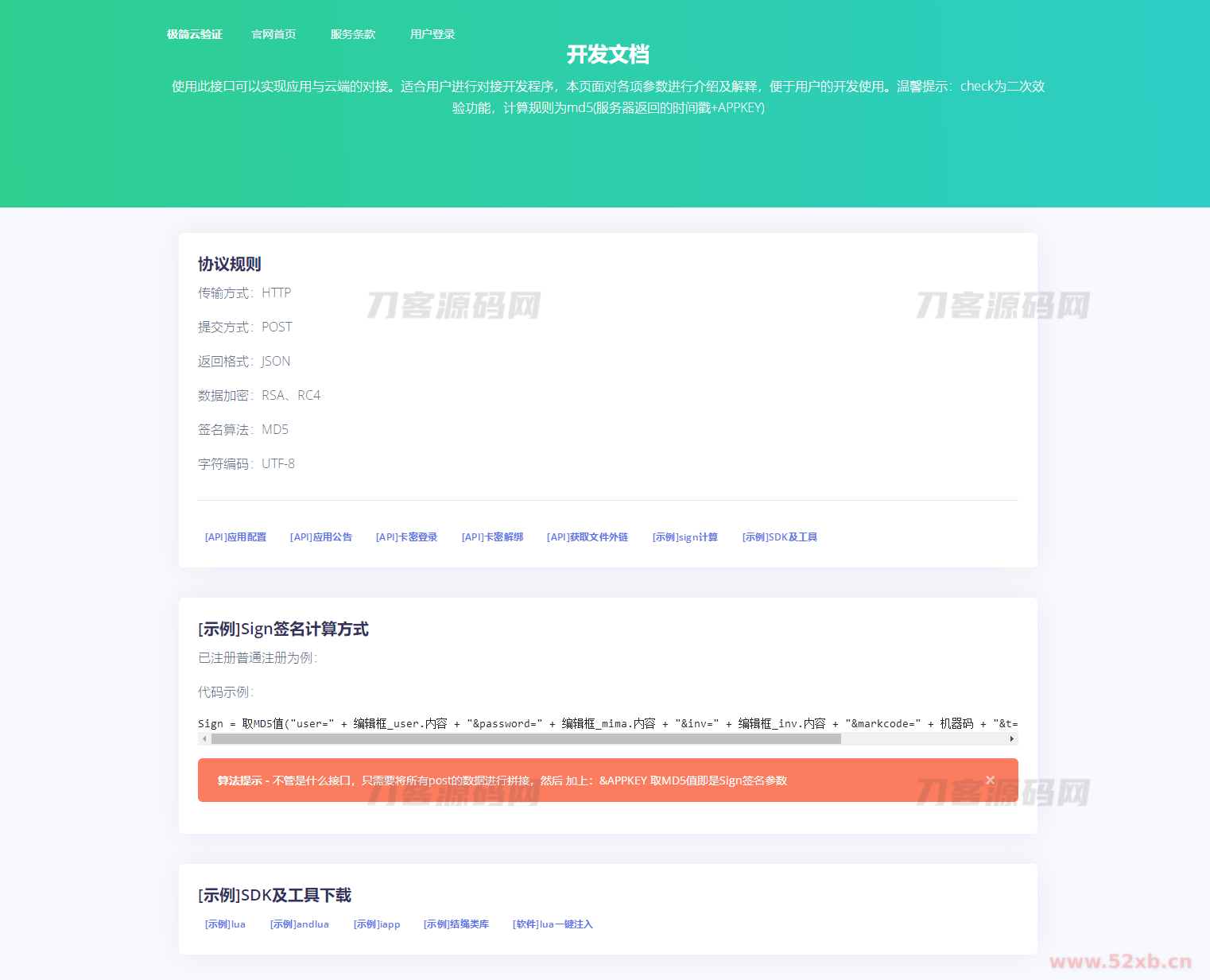Open the [API]卡密解绑 link
Viewport: 1210px width, 980px height.
coord(492,537)
